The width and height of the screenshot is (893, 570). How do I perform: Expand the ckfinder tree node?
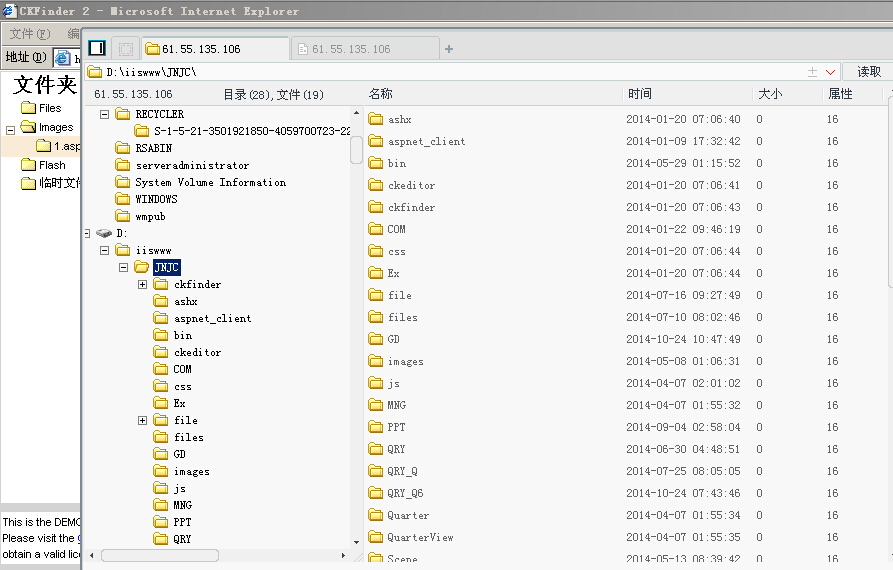pos(142,284)
